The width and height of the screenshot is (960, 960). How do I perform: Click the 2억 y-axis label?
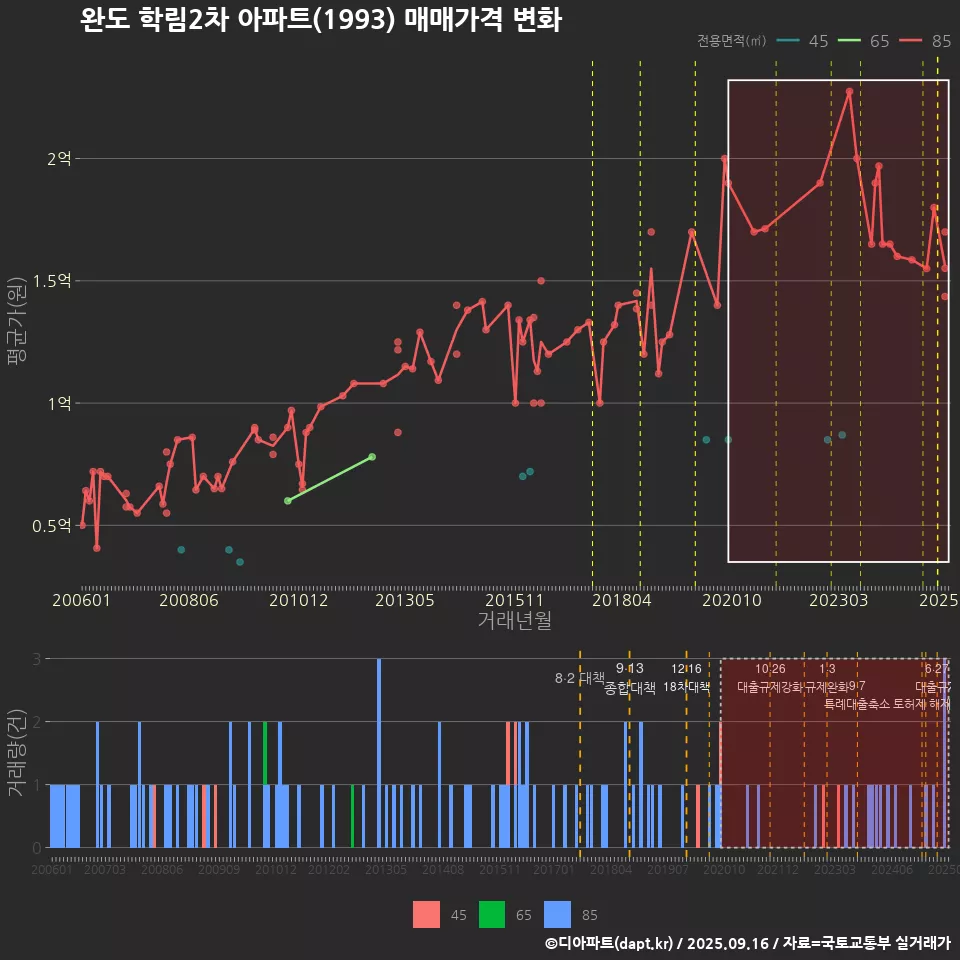(59, 159)
